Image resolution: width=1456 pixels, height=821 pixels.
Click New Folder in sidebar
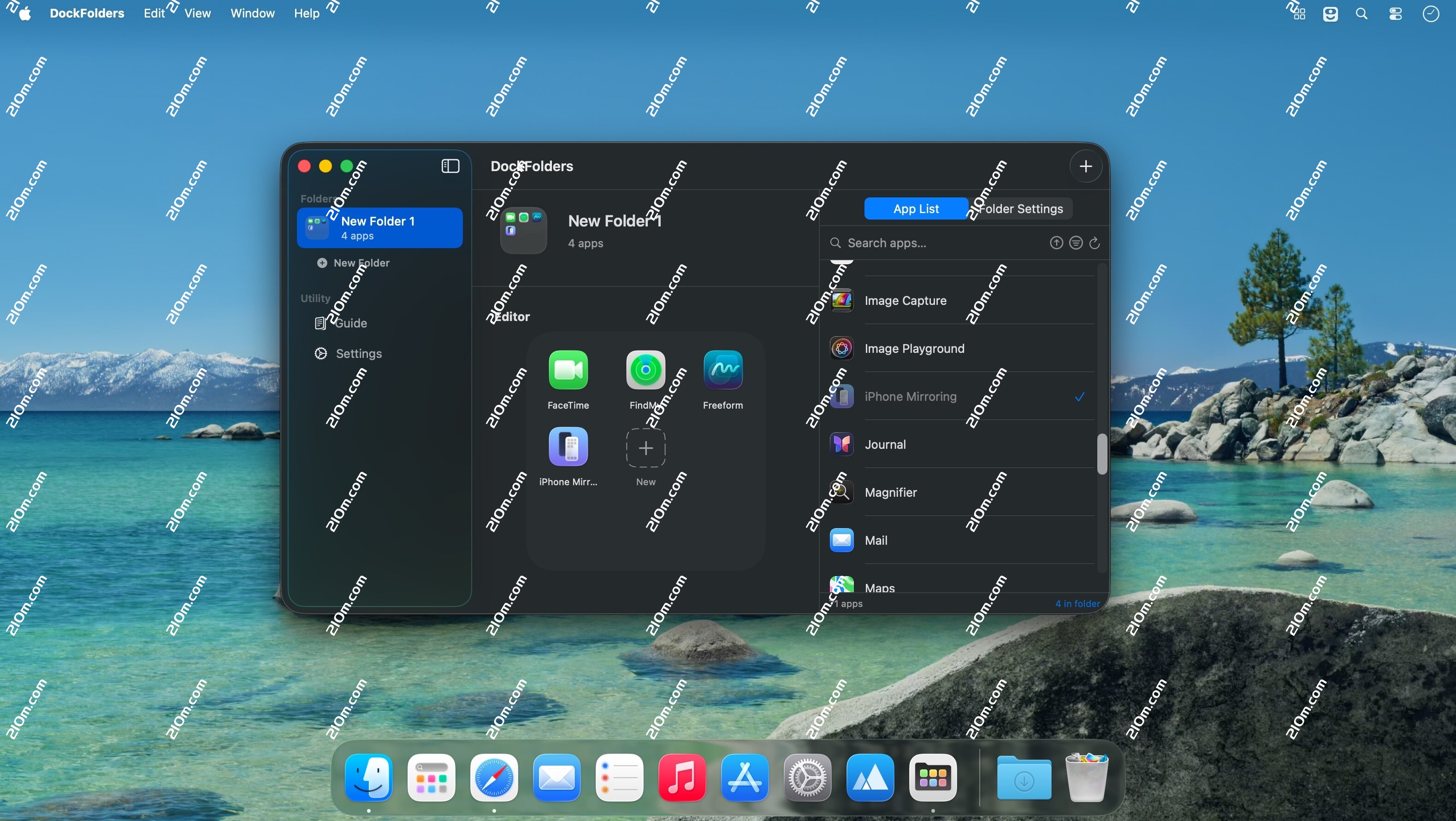[354, 263]
